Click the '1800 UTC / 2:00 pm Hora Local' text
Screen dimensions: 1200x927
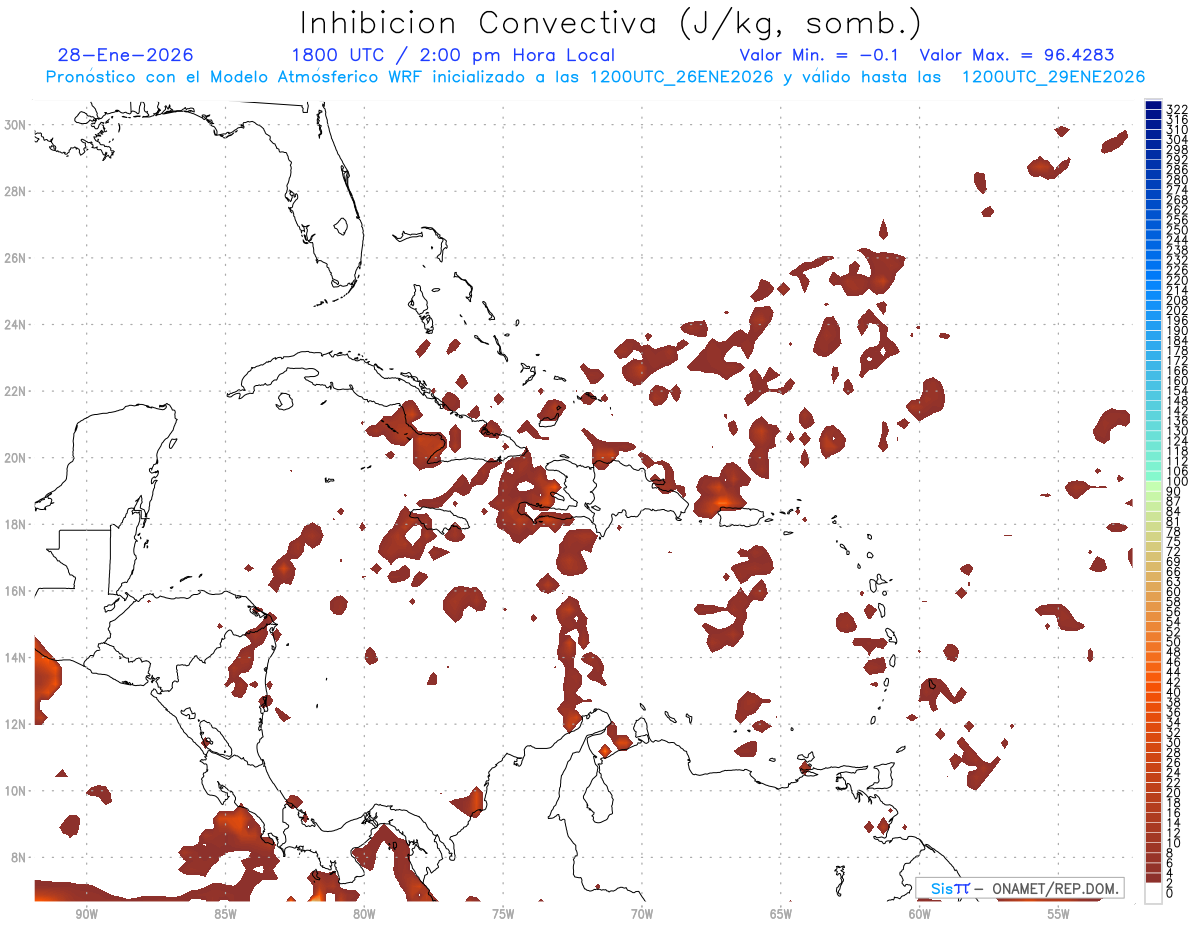(453, 55)
